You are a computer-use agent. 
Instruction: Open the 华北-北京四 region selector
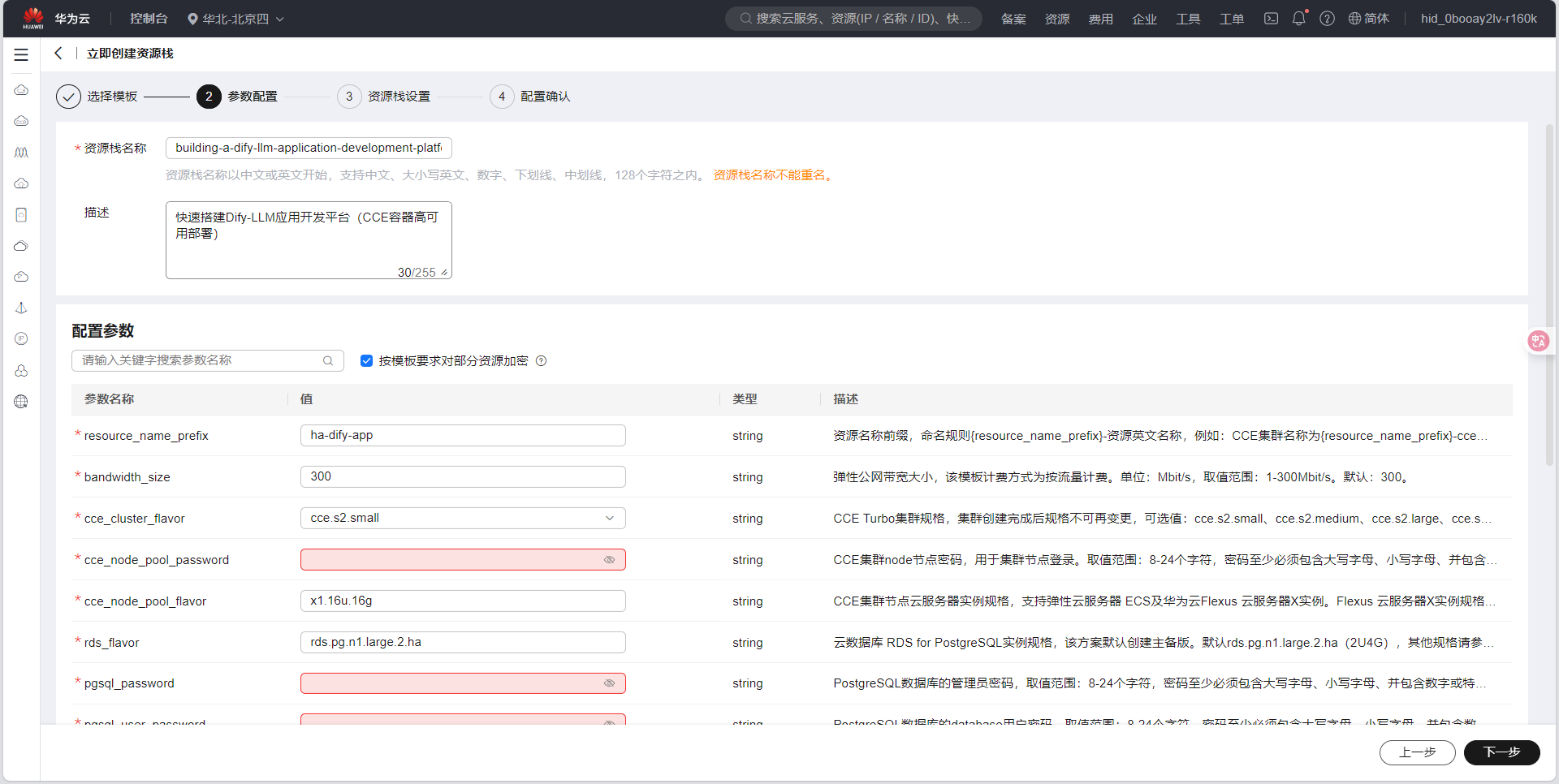(235, 18)
